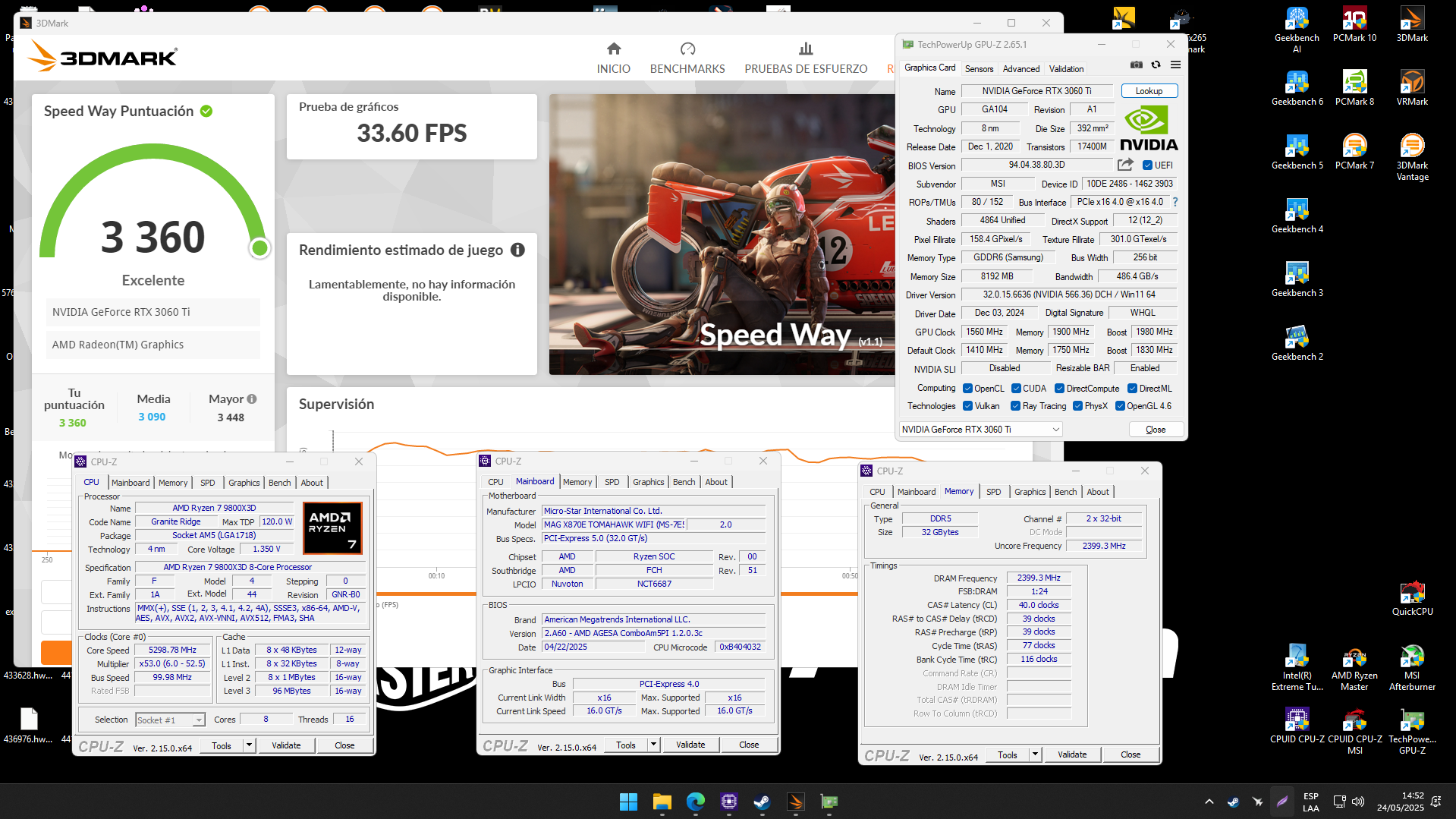1456x819 pixels.
Task: Click Cores value field in CPU-Z
Action: pos(266,719)
